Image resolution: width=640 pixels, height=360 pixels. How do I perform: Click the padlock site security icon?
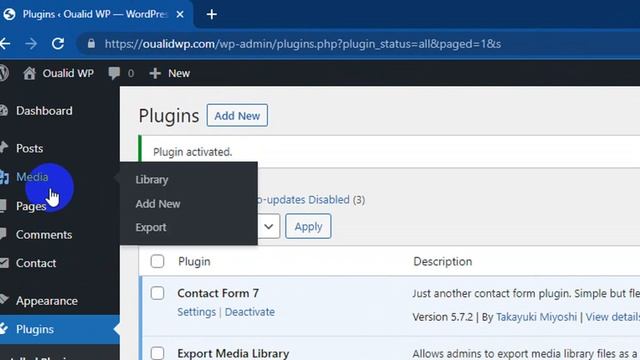[91, 43]
